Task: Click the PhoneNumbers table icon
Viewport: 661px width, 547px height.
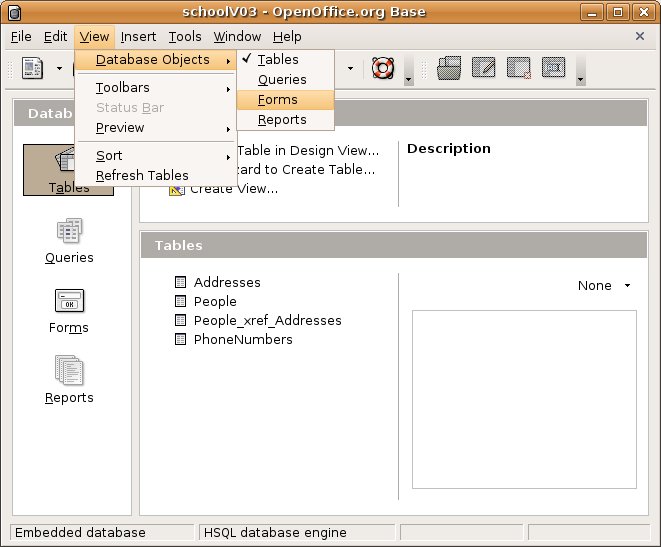Action: point(180,339)
